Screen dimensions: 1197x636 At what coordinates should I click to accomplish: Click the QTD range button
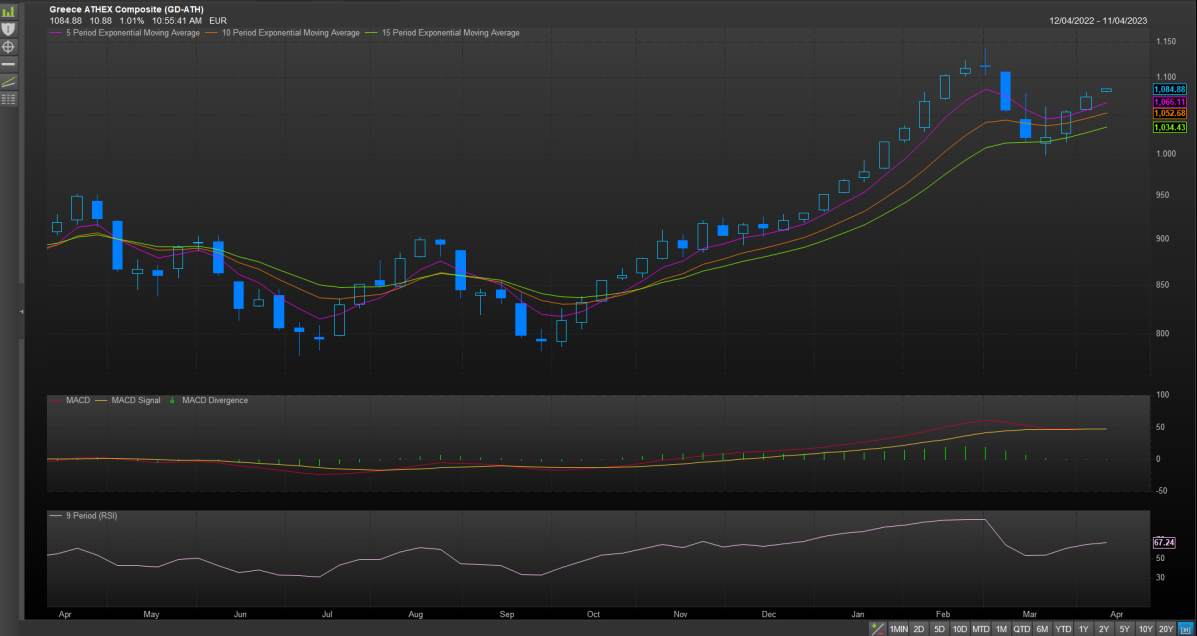click(x=1021, y=629)
